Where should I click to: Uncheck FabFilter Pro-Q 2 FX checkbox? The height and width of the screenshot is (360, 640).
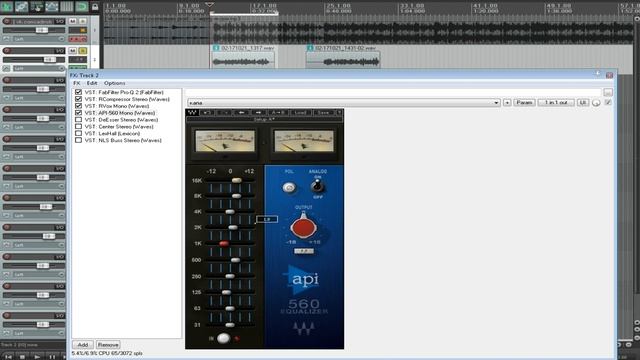pyautogui.click(x=78, y=92)
